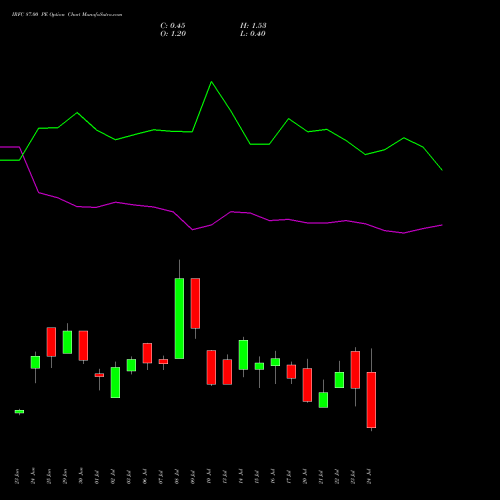This screenshot has width=500, height=500.
Task: Click the open value 'O: 1.20'
Action: point(173,34)
